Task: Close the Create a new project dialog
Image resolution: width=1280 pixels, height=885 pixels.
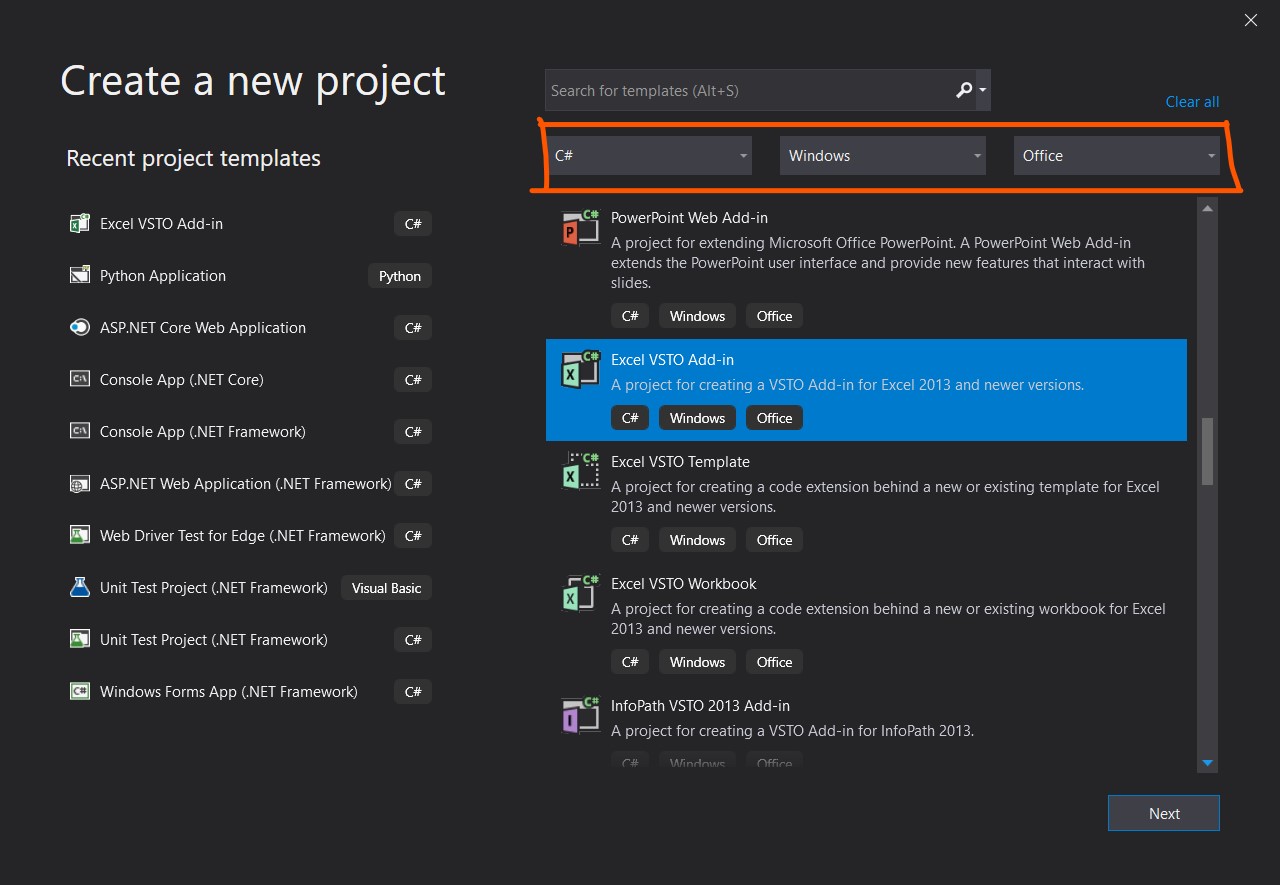Action: (x=1251, y=20)
